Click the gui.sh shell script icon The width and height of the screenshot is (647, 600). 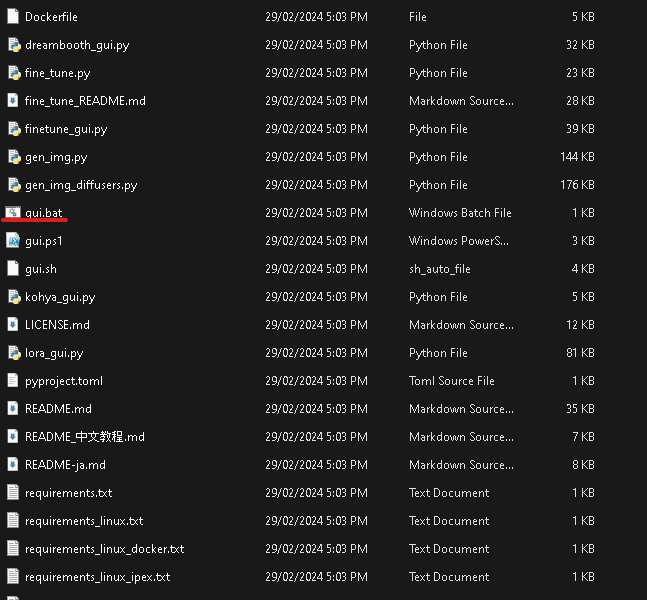[x=13, y=269]
